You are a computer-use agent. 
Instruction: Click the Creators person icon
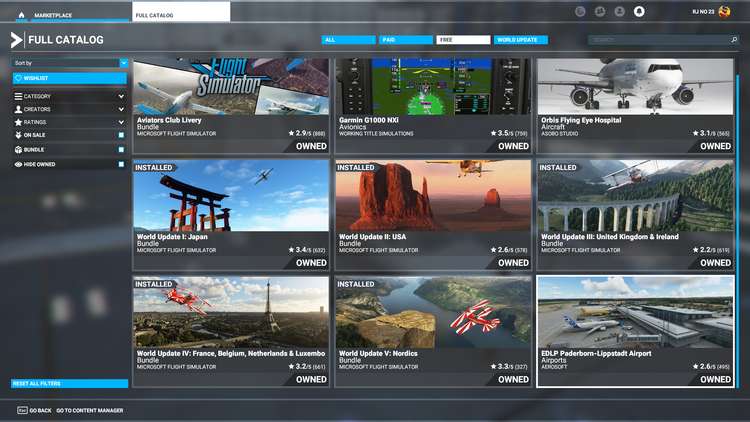point(18,109)
